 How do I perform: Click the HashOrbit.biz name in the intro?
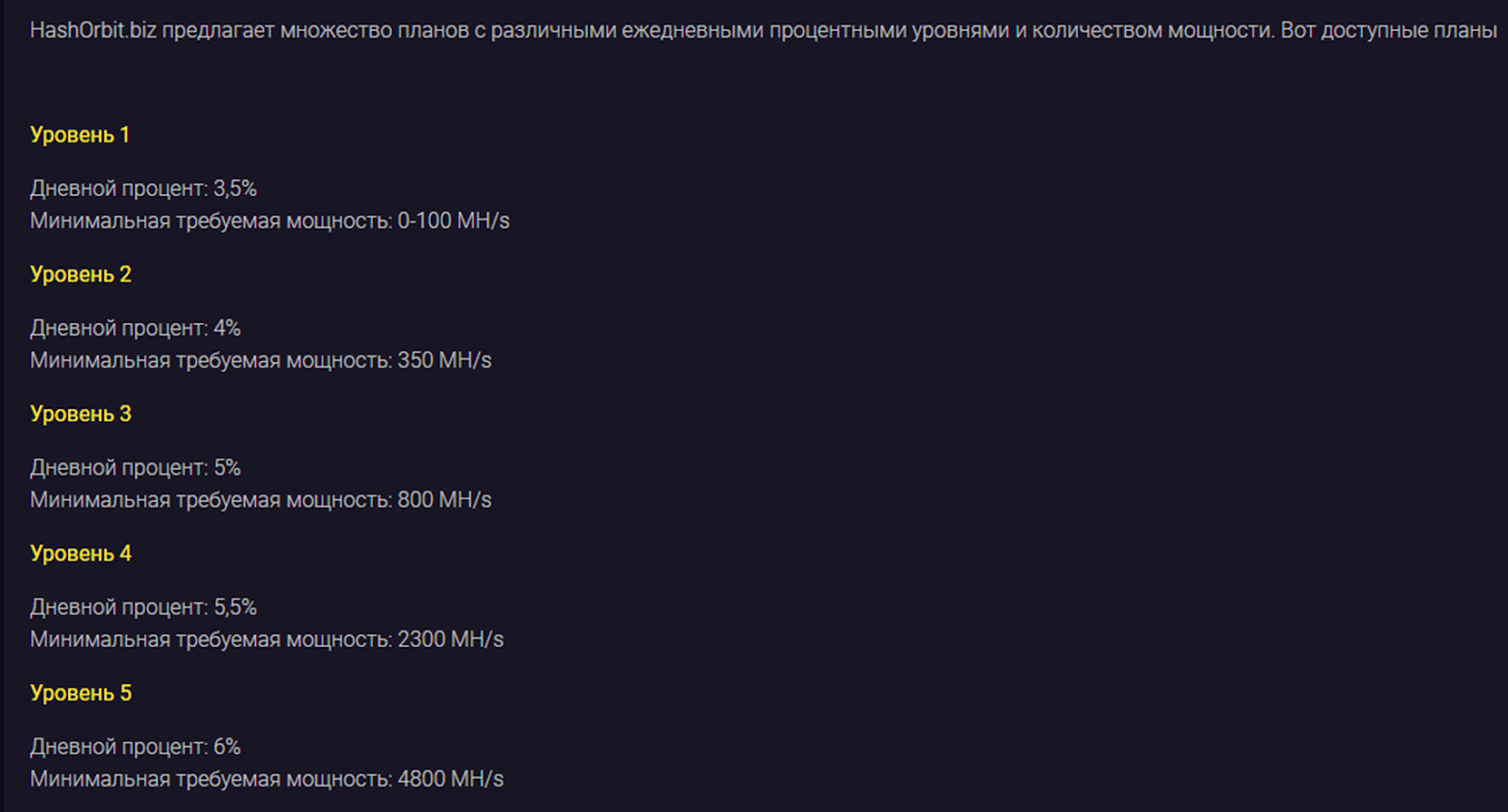tap(93, 30)
